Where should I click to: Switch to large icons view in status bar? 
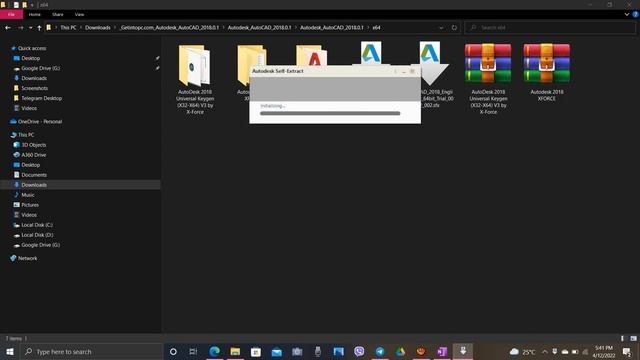(633, 338)
